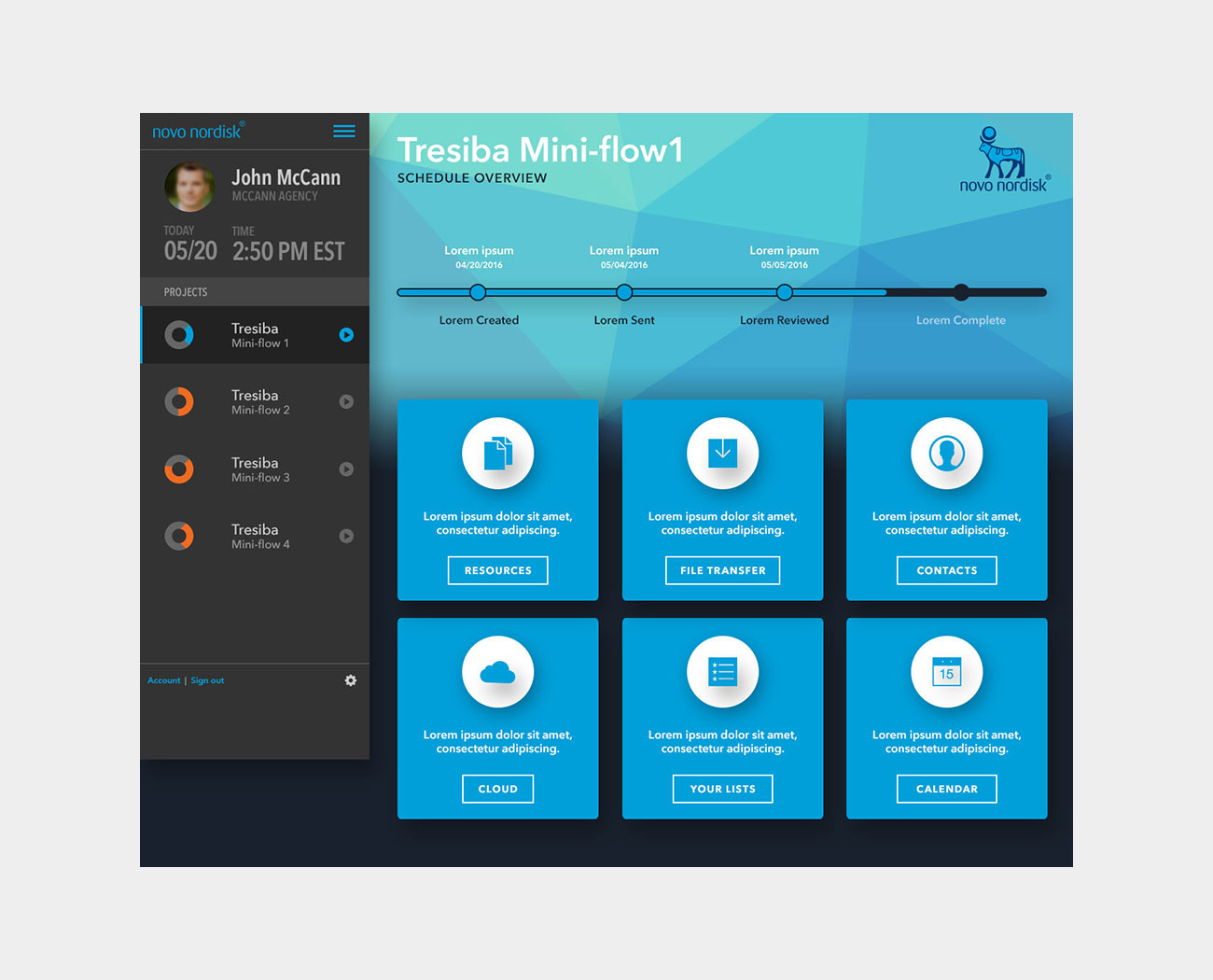Click the 04/20/2016 date label
The height and width of the screenshot is (980, 1213).
pyautogui.click(x=479, y=265)
